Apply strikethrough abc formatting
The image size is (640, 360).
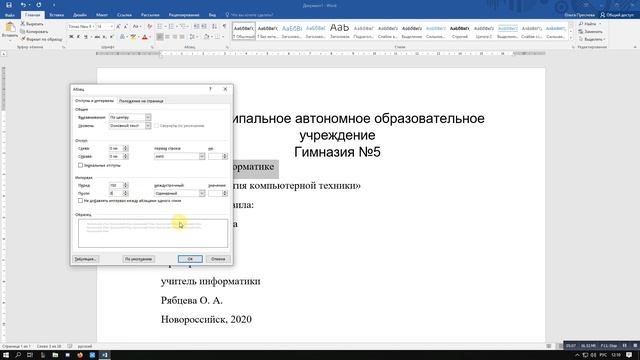tap(97, 37)
